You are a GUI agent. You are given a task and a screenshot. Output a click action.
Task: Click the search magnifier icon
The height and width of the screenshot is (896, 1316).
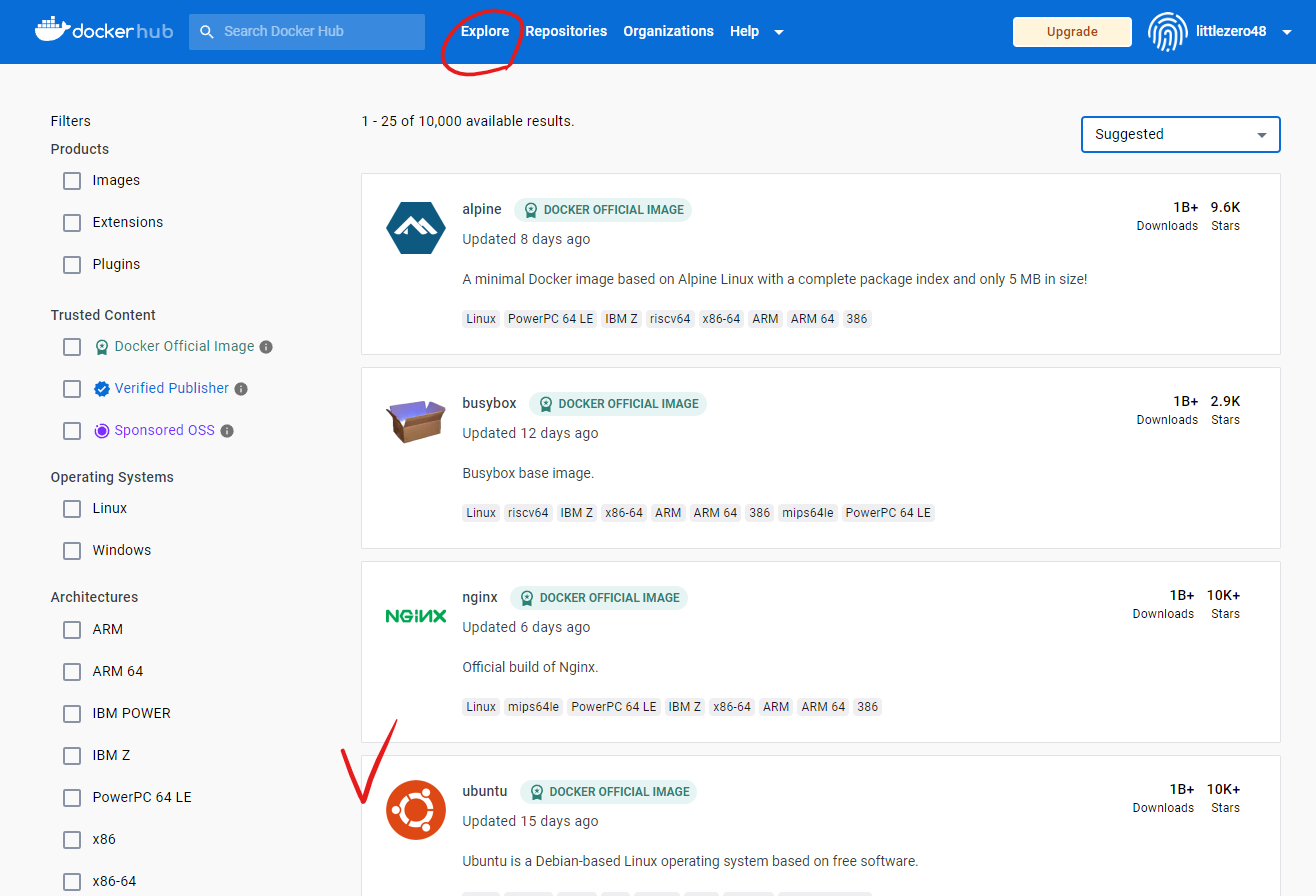[207, 32]
